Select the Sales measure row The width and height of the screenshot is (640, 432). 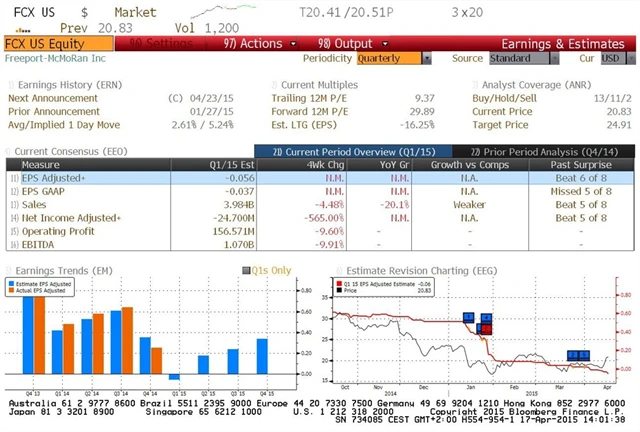point(320,205)
